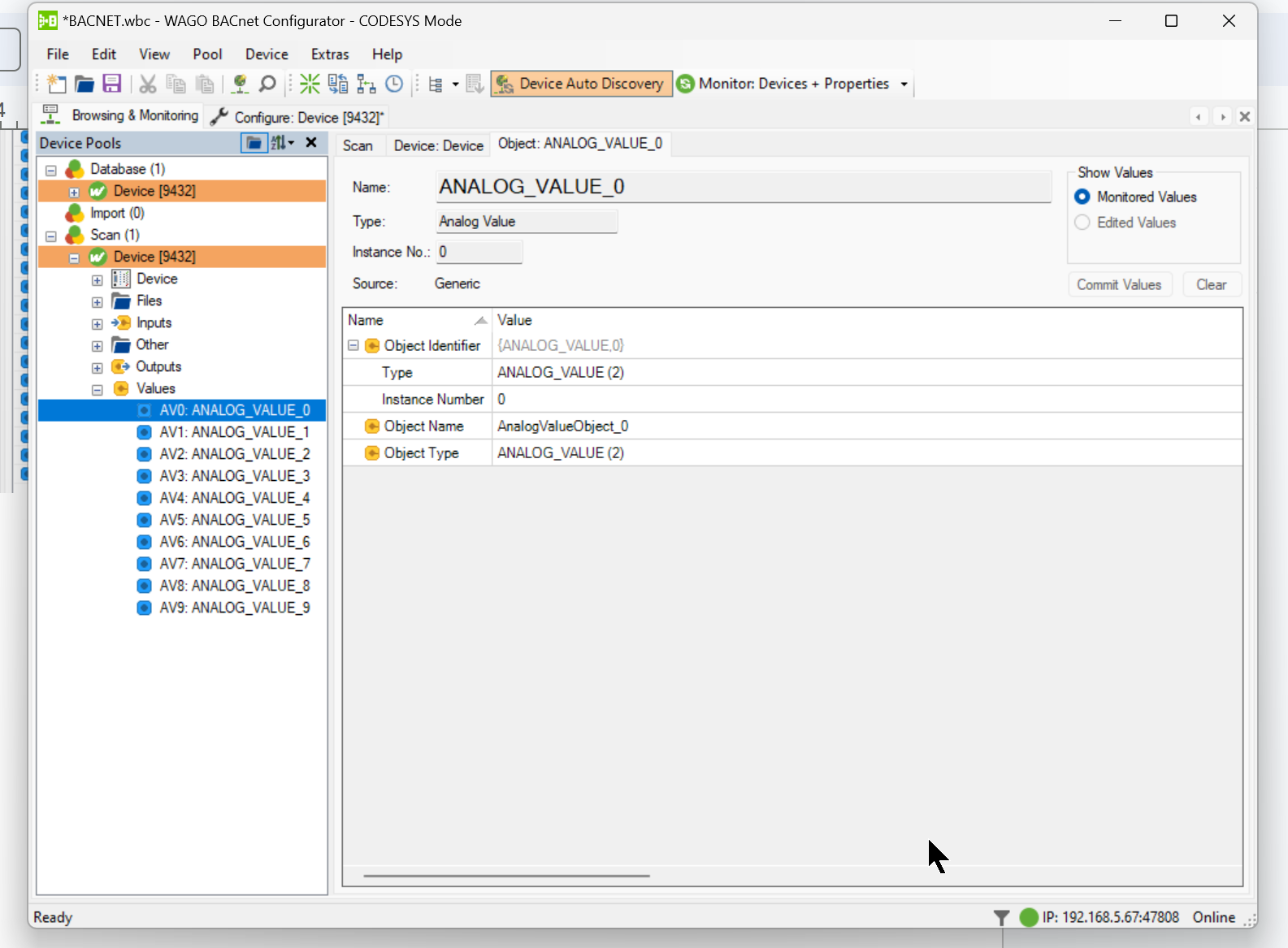Click the New file toolbar icon
The width and height of the screenshot is (1288, 948).
coord(56,84)
